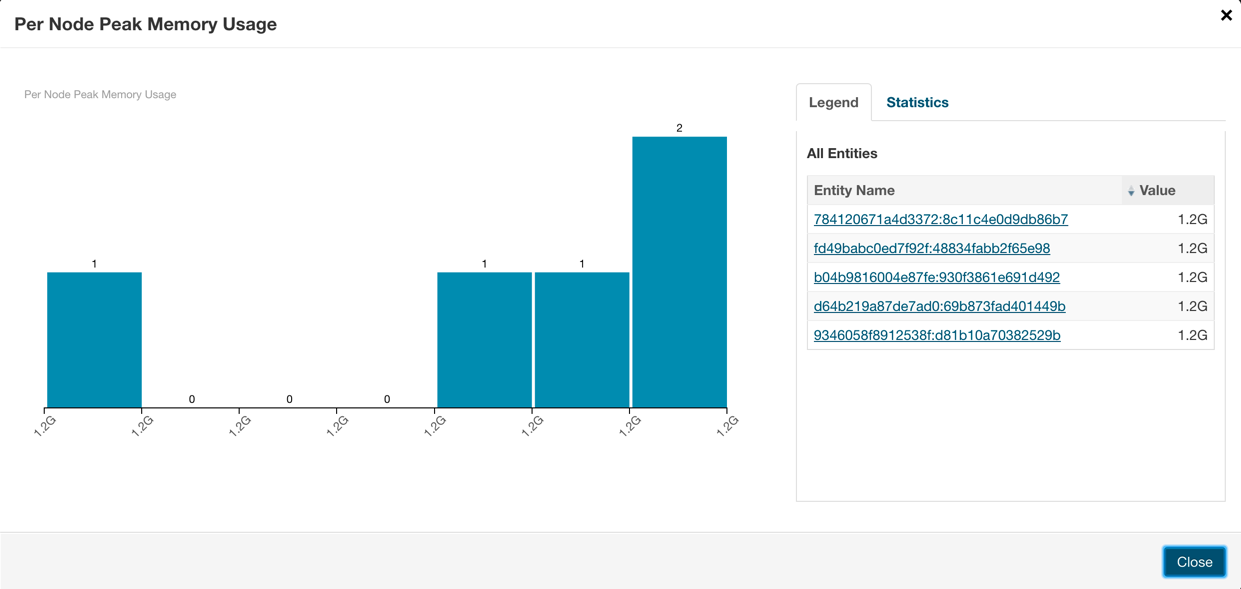Follow the b04b9816004e87fe:930f3861e691d492 entity link
This screenshot has height=589, width=1241.
936,277
